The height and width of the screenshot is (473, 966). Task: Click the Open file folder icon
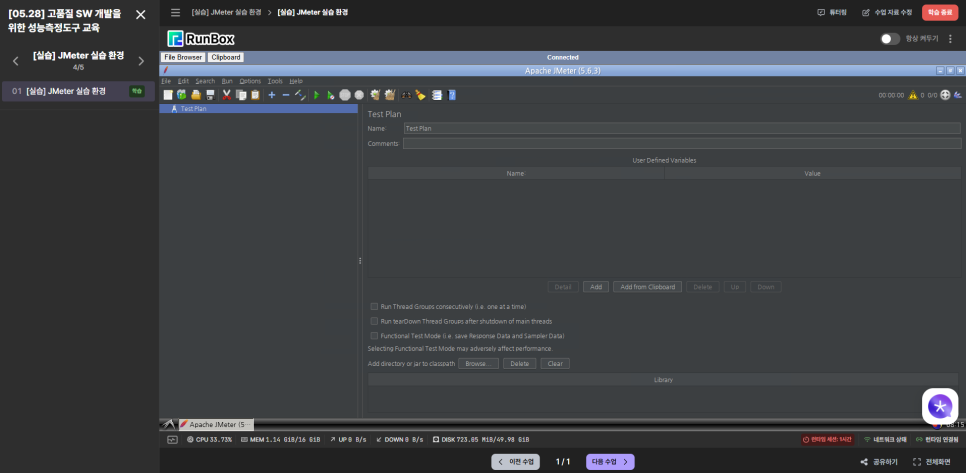coord(196,95)
